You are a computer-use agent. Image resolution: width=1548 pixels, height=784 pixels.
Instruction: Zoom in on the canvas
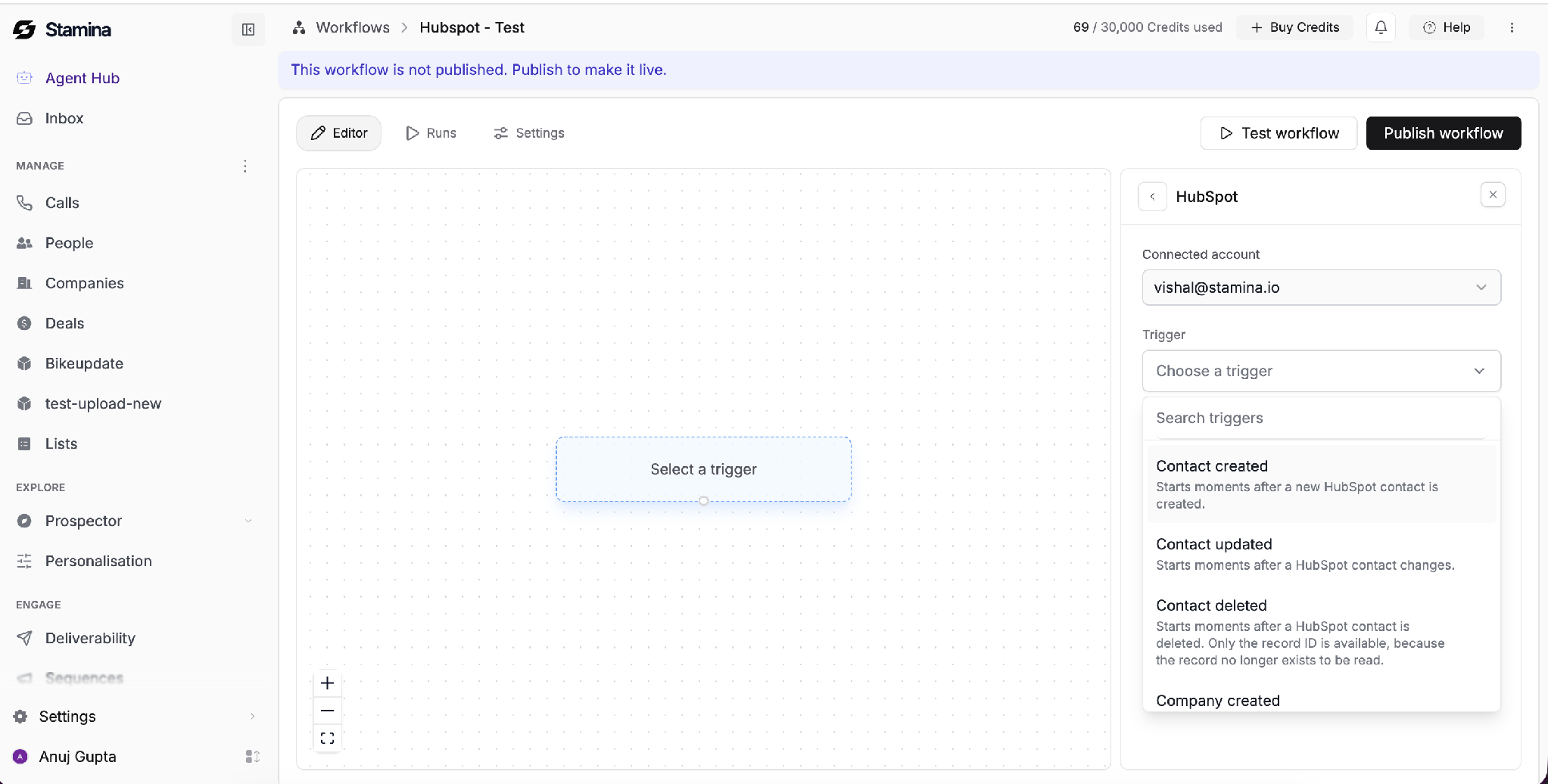[327, 683]
